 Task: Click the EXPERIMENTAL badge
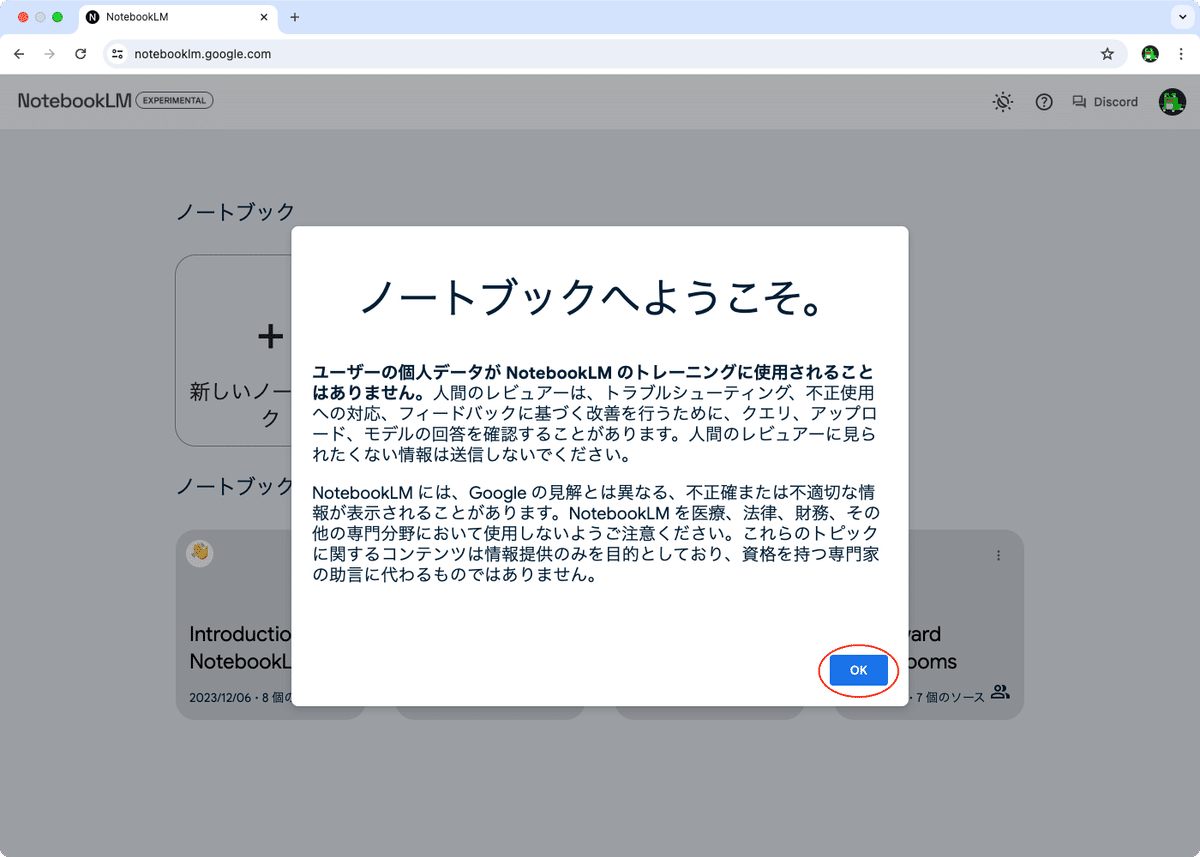pos(174,101)
